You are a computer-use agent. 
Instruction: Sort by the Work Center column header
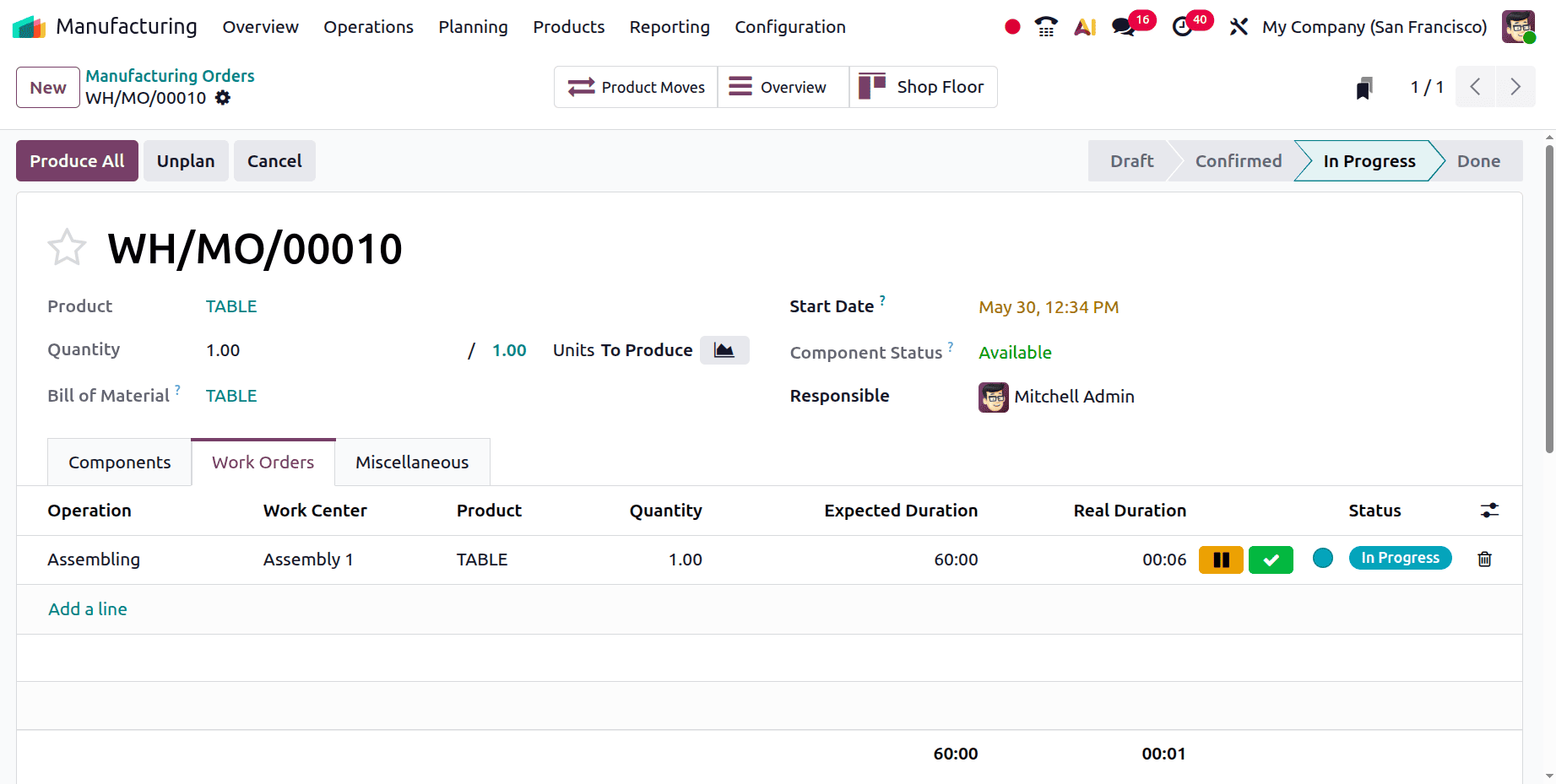pyautogui.click(x=315, y=511)
